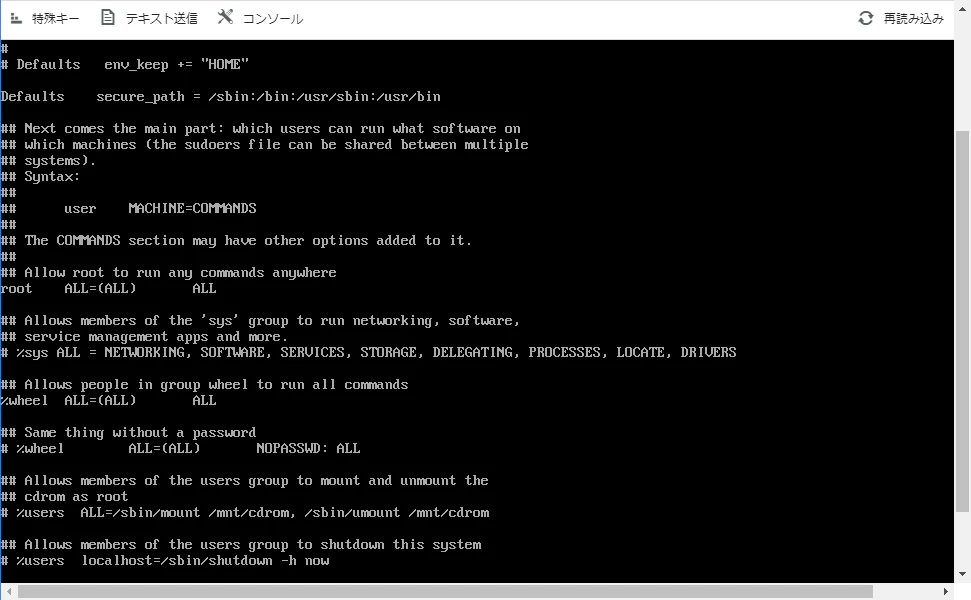Viewport: 971px width, 600px height.
Task: Click the '# %users localhost=/sbin/shutdown -h now' line
Action: pos(165,561)
